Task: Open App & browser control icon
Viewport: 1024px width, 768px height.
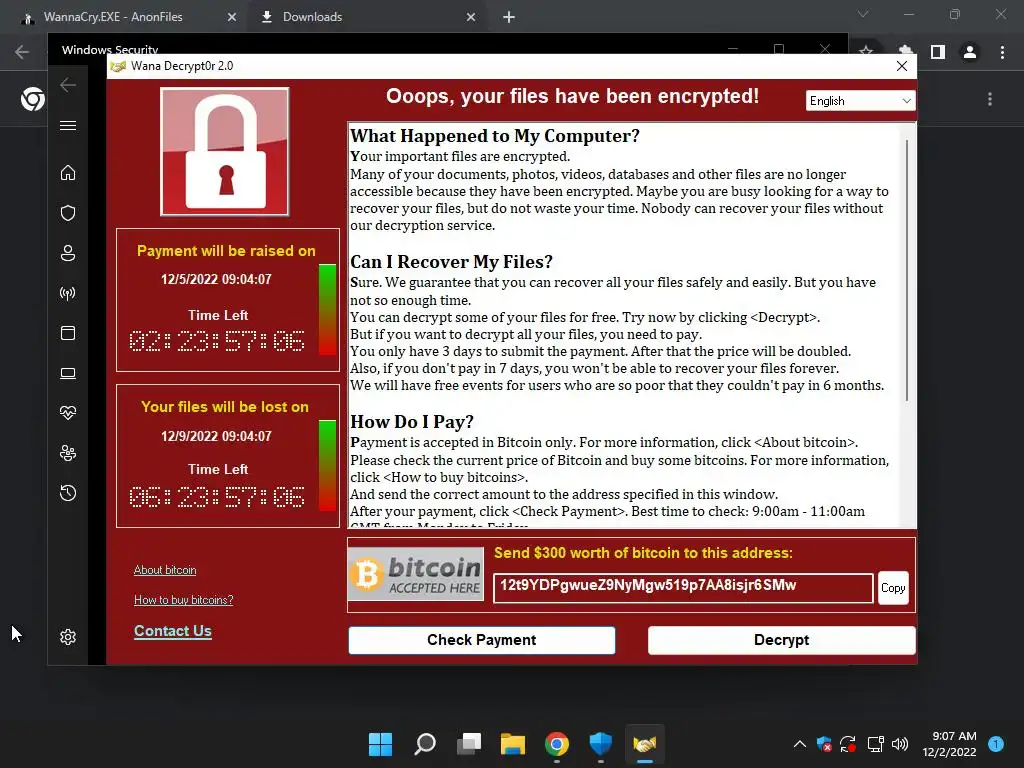Action: tap(68, 333)
